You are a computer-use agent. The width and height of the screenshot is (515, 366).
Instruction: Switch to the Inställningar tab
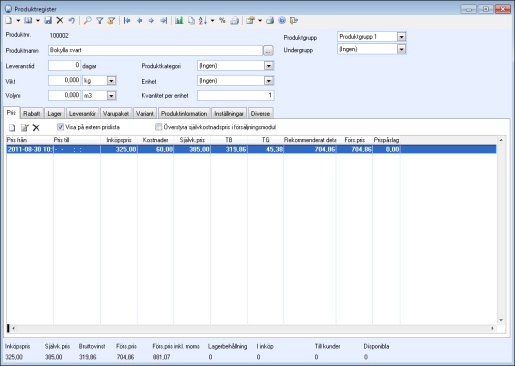coord(229,114)
